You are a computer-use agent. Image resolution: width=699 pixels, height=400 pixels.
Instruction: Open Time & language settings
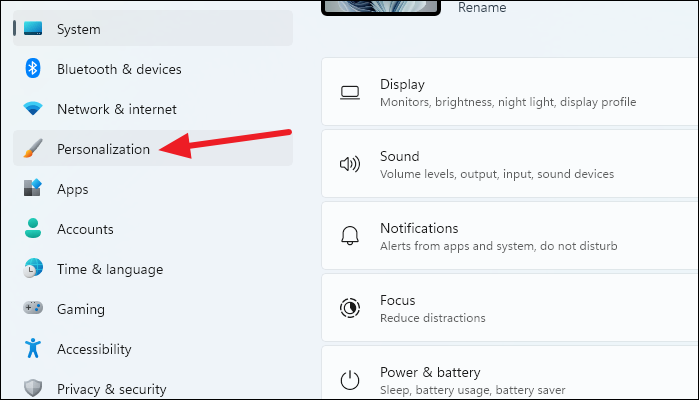pyautogui.click(x=153, y=269)
